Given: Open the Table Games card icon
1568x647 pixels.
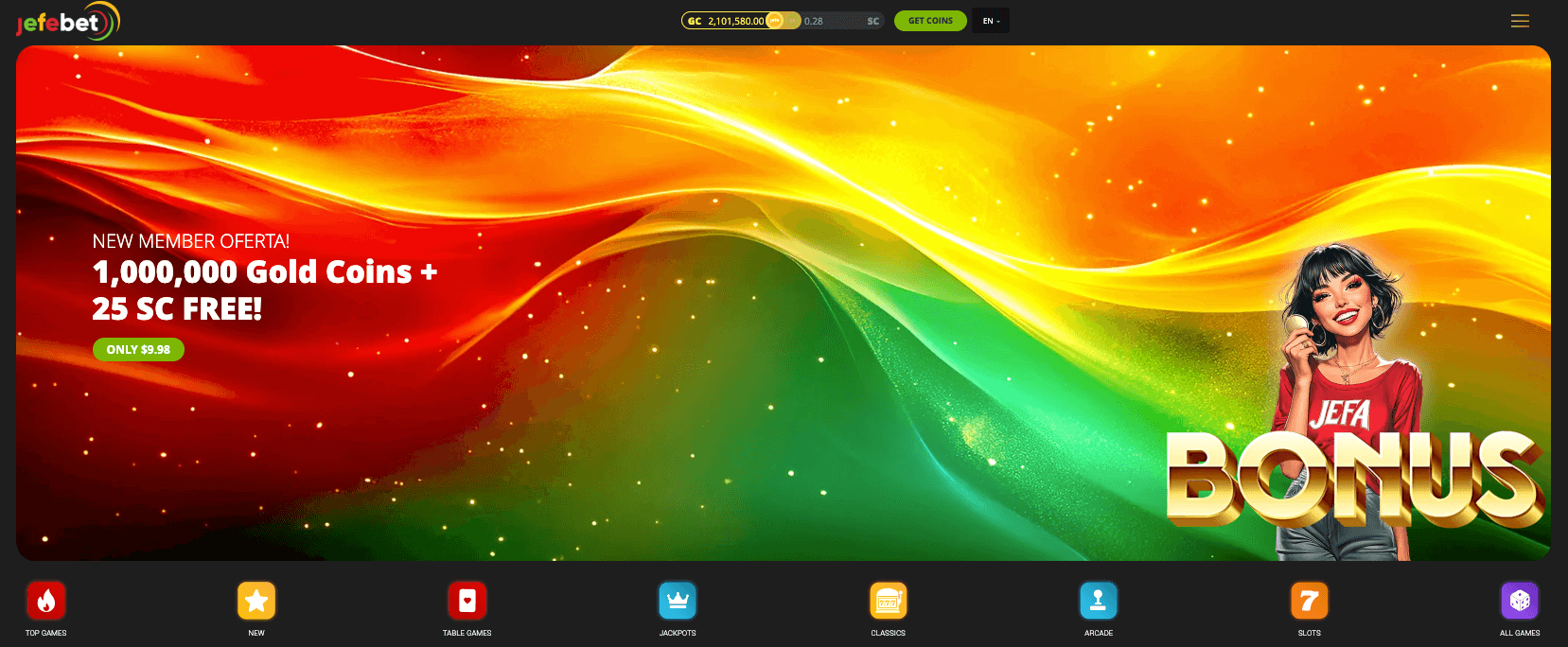Looking at the screenshot, I should point(467,600).
